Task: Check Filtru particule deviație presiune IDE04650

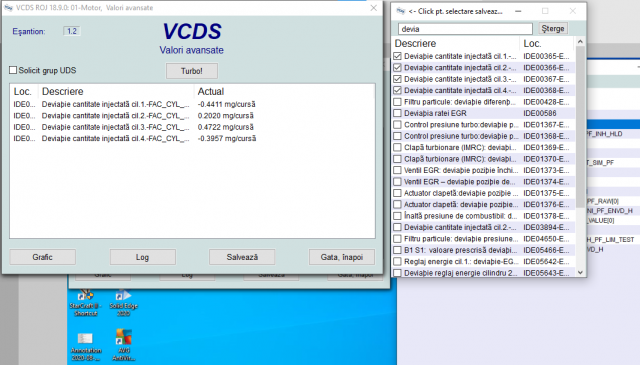Action: pos(397,239)
